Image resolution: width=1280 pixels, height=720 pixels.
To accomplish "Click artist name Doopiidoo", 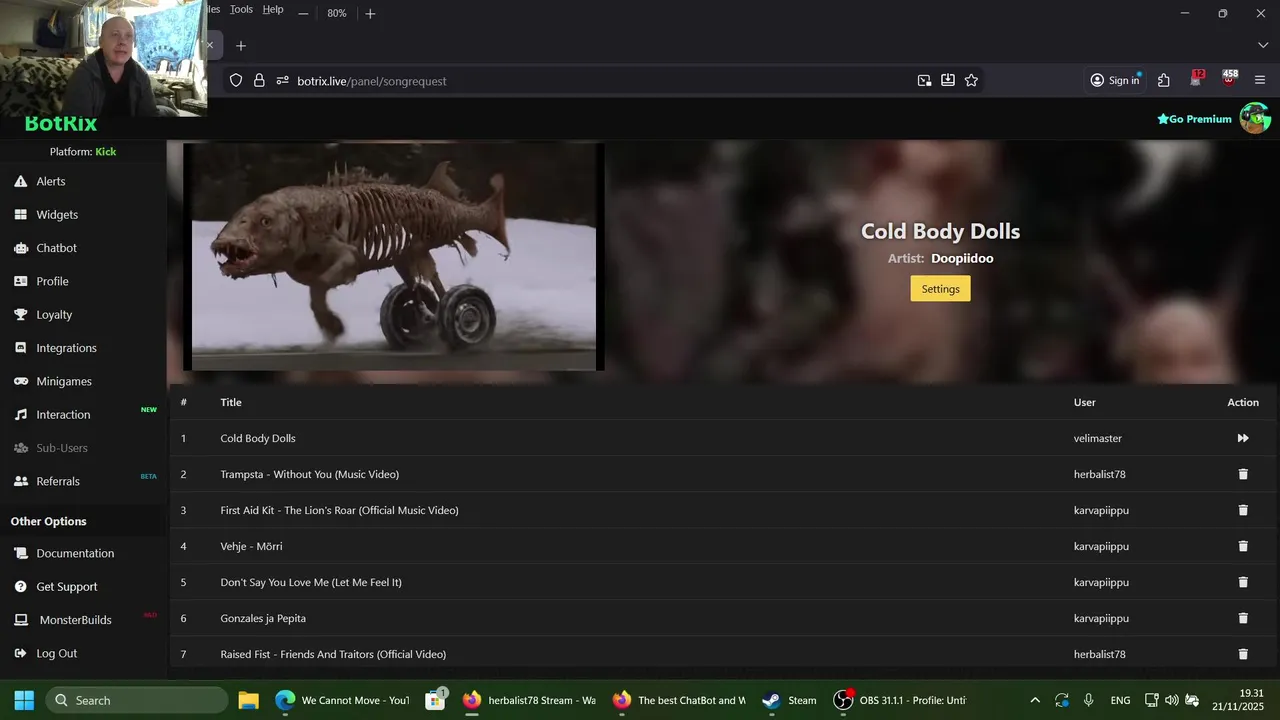I will pos(962,258).
